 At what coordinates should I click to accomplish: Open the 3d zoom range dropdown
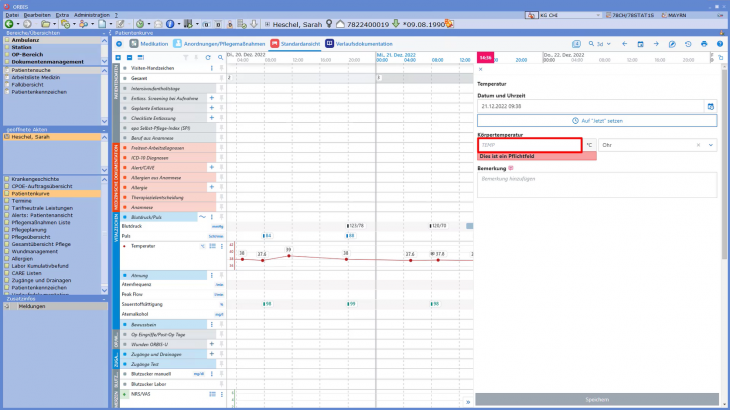[x=602, y=44]
